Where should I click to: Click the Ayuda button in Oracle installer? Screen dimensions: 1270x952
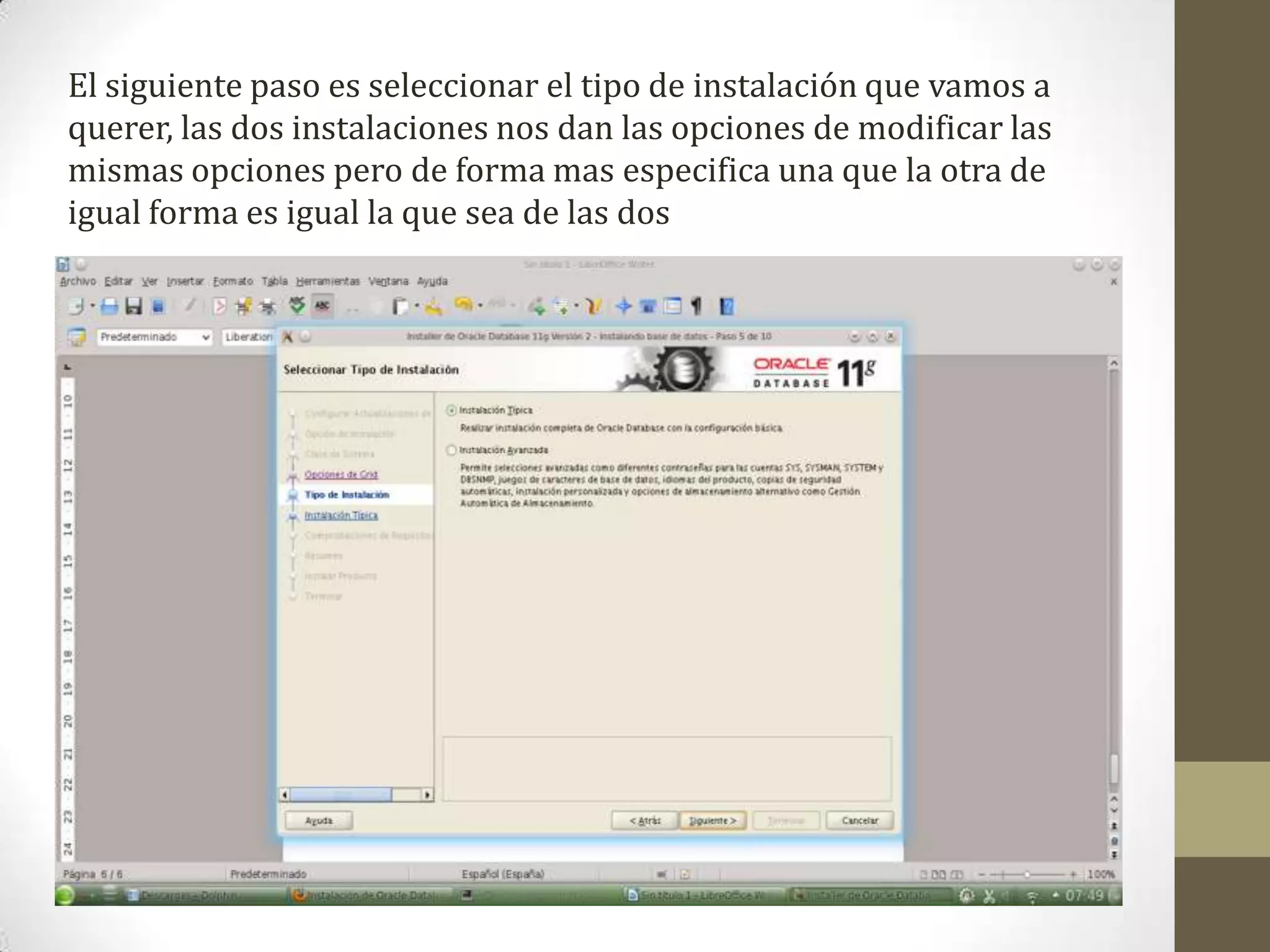click(319, 821)
